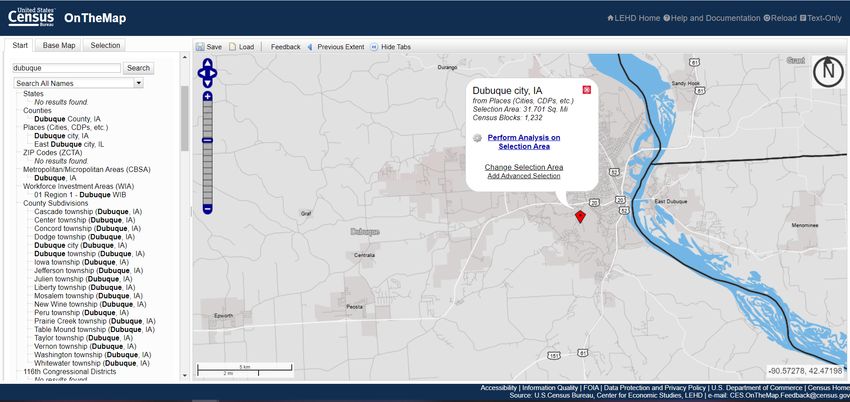The height and width of the screenshot is (402, 850).
Task: Click the red map marker
Action: click(x=579, y=217)
